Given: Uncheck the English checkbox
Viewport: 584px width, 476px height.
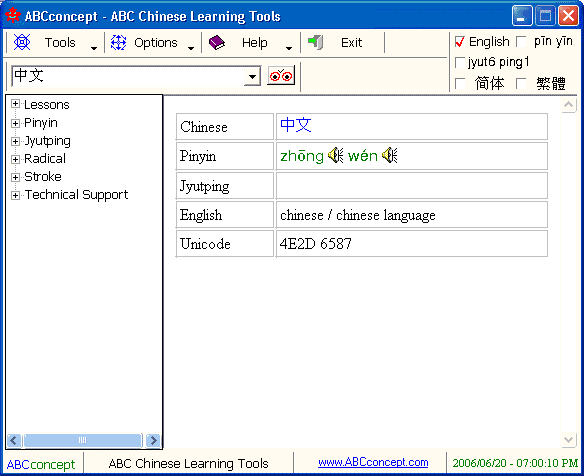Looking at the screenshot, I should click(460, 42).
